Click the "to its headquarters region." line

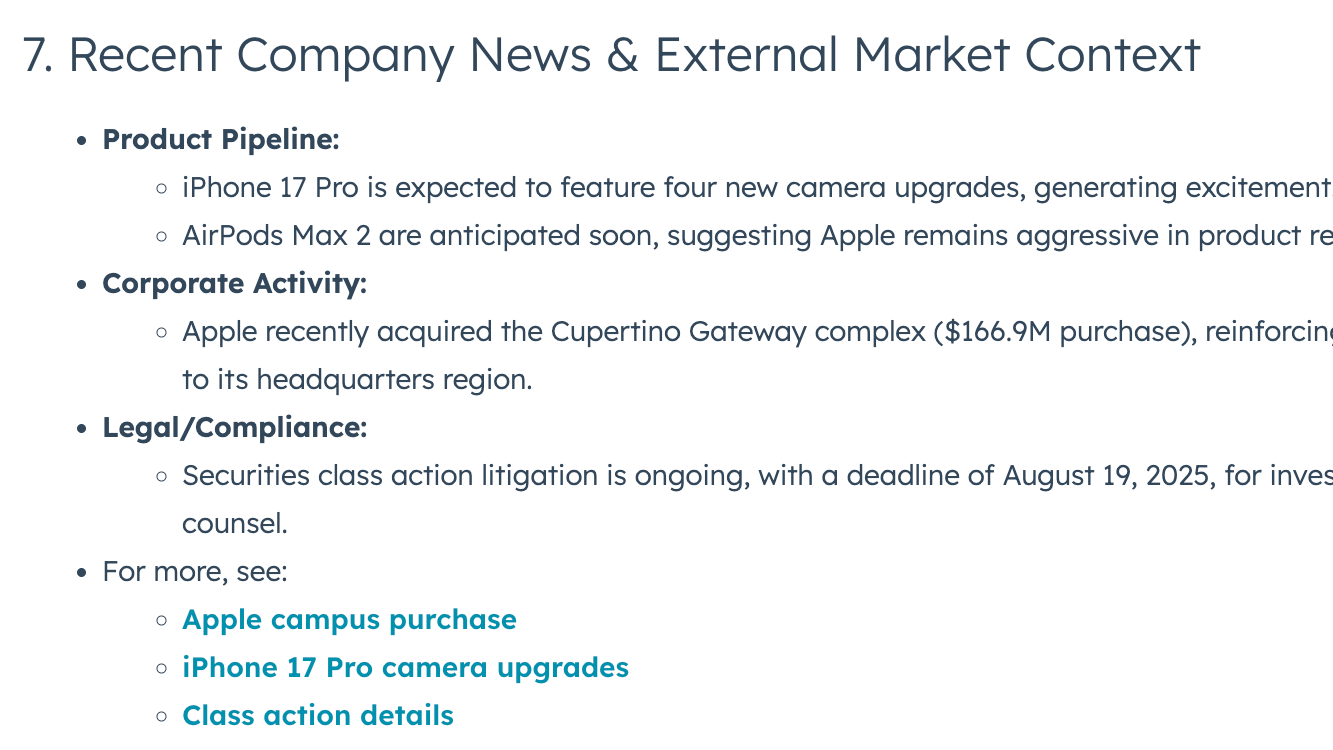pyautogui.click(x=357, y=380)
